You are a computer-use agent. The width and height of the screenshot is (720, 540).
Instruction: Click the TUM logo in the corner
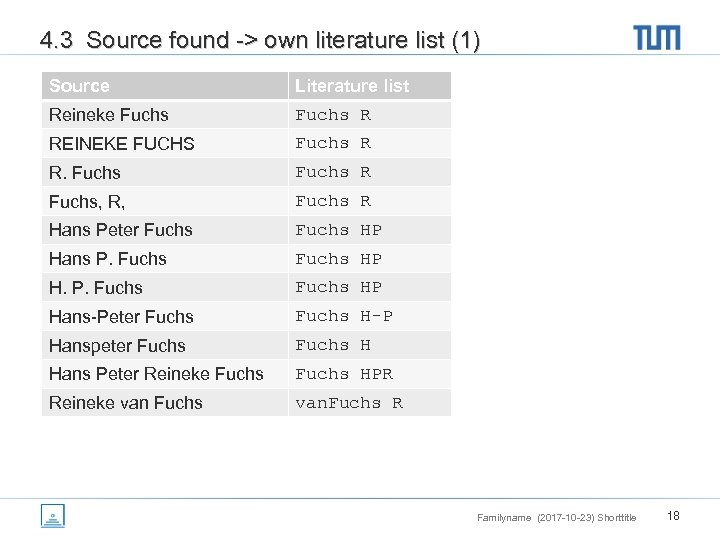pos(657,38)
